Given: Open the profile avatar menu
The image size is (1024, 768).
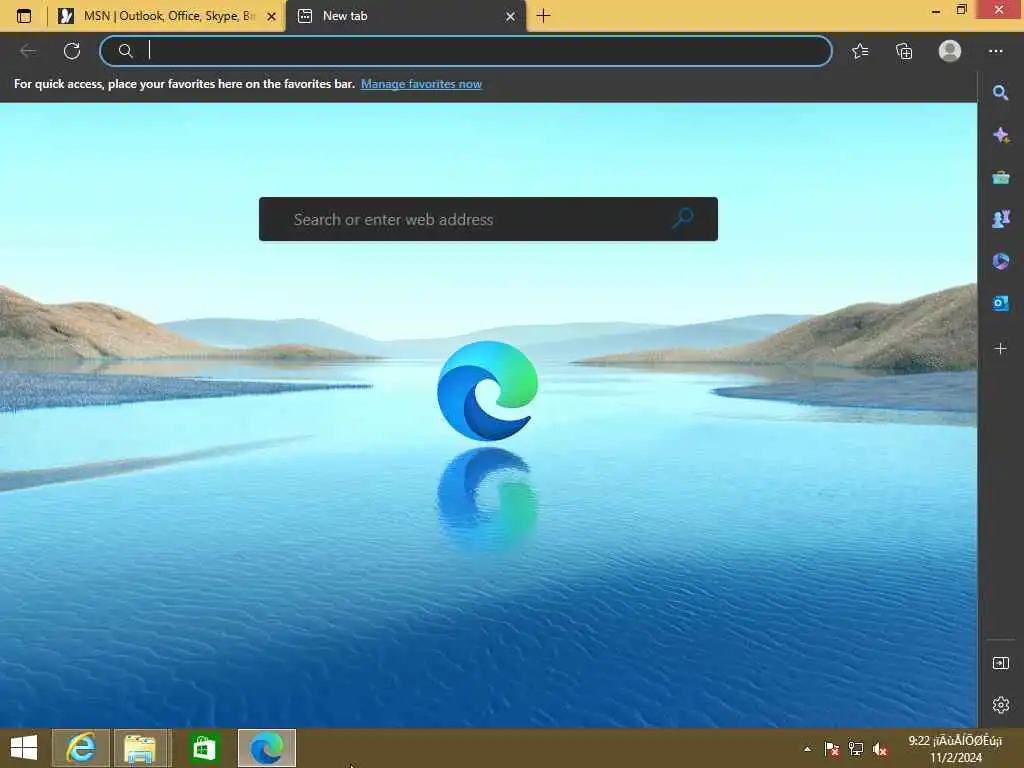Looking at the screenshot, I should (x=950, y=51).
